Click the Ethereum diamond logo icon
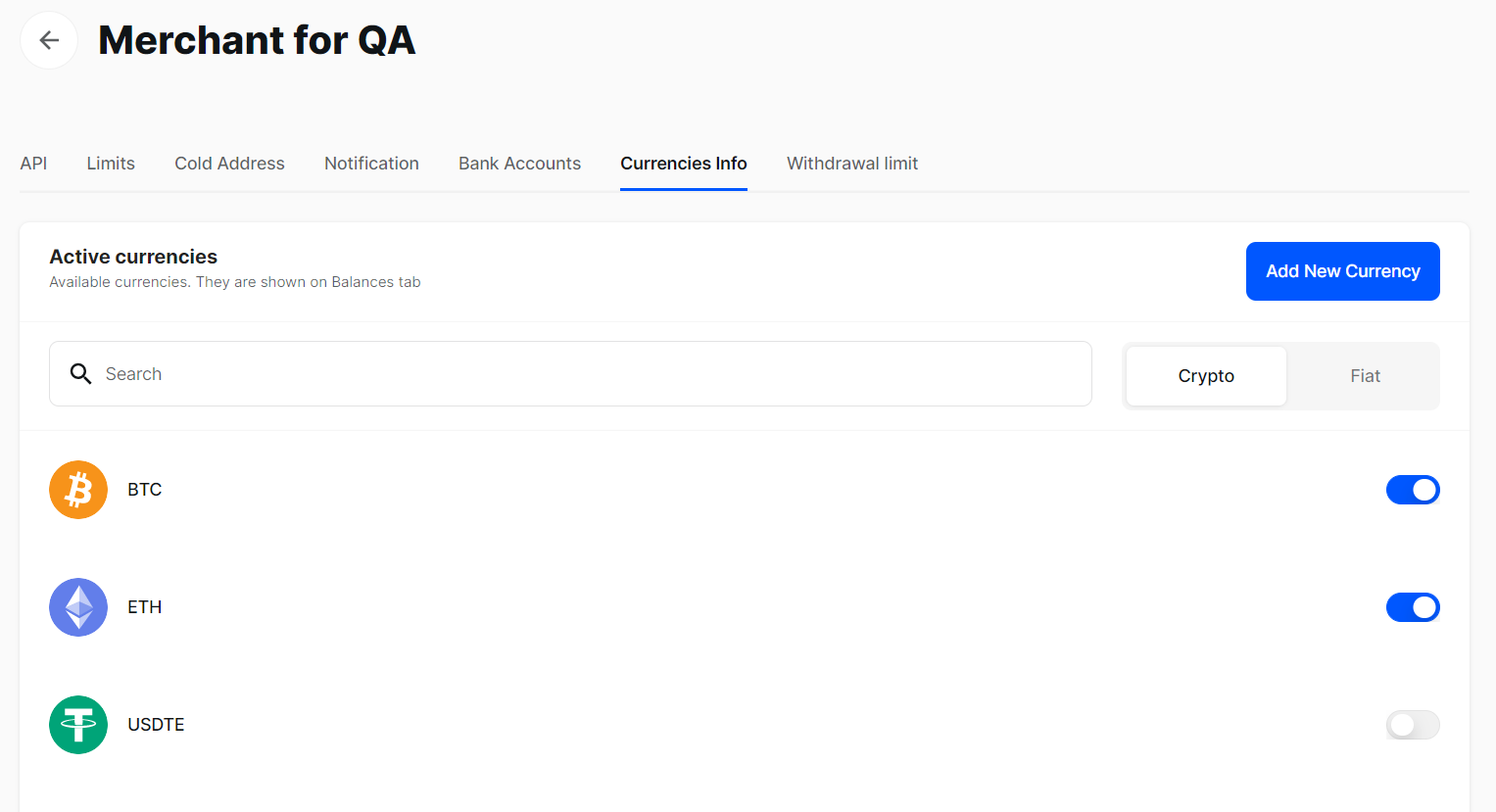1496x812 pixels. tap(78, 607)
